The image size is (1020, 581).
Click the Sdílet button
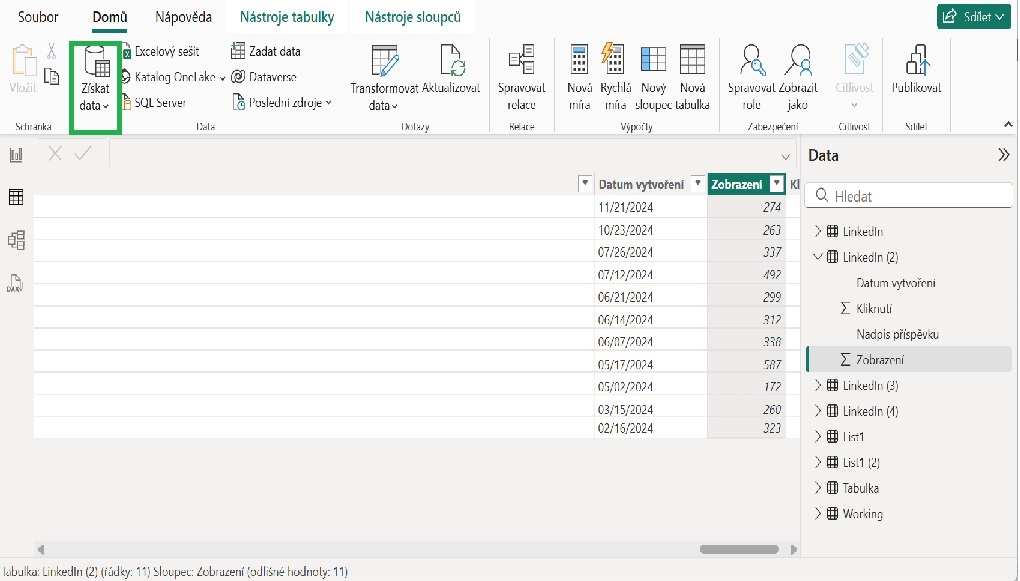(974, 17)
